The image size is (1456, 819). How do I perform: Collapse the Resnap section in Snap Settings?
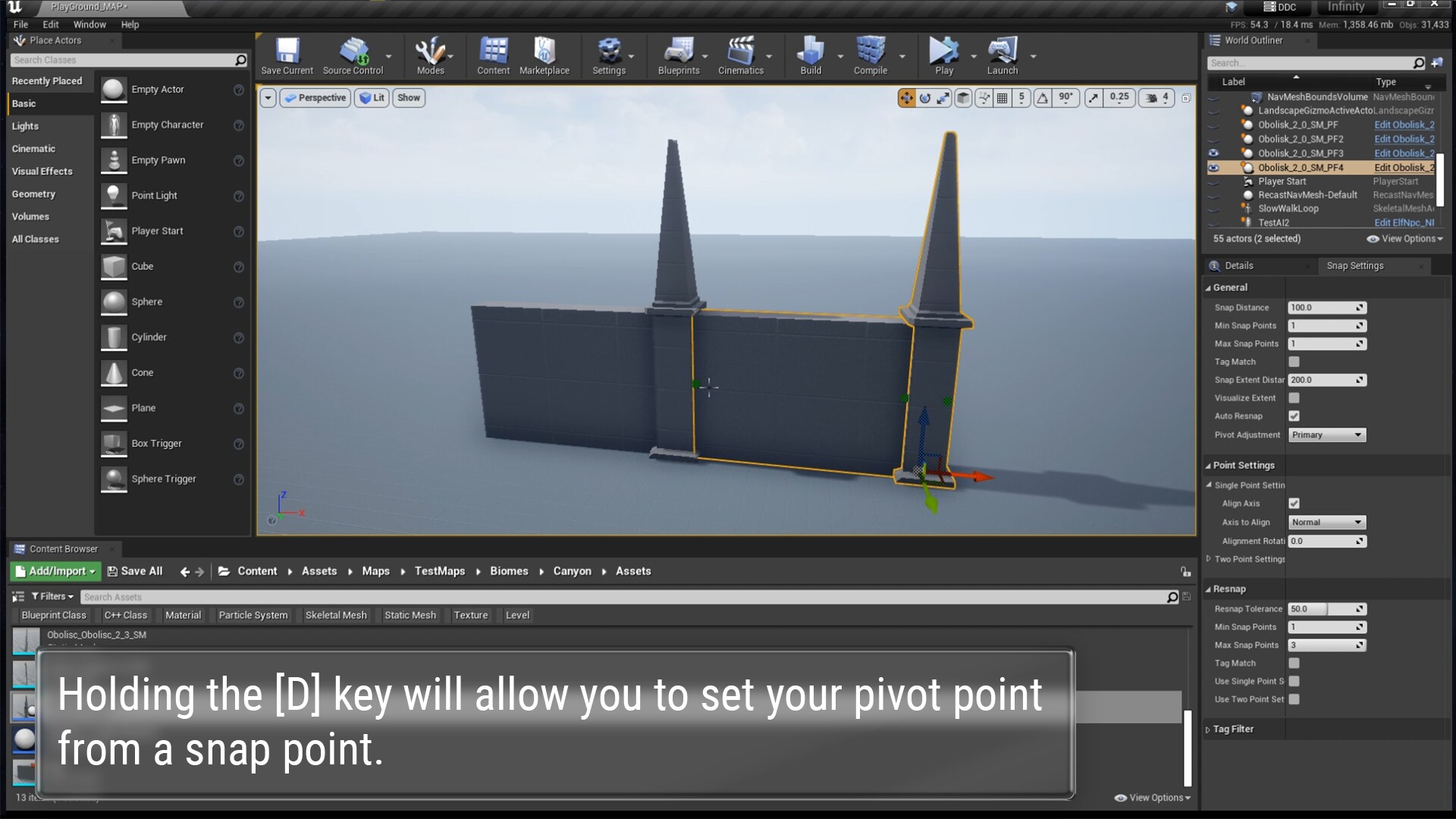click(x=1209, y=588)
